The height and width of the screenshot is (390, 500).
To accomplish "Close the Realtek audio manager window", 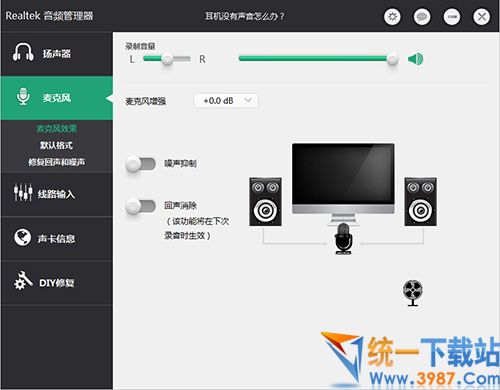I will point(481,16).
